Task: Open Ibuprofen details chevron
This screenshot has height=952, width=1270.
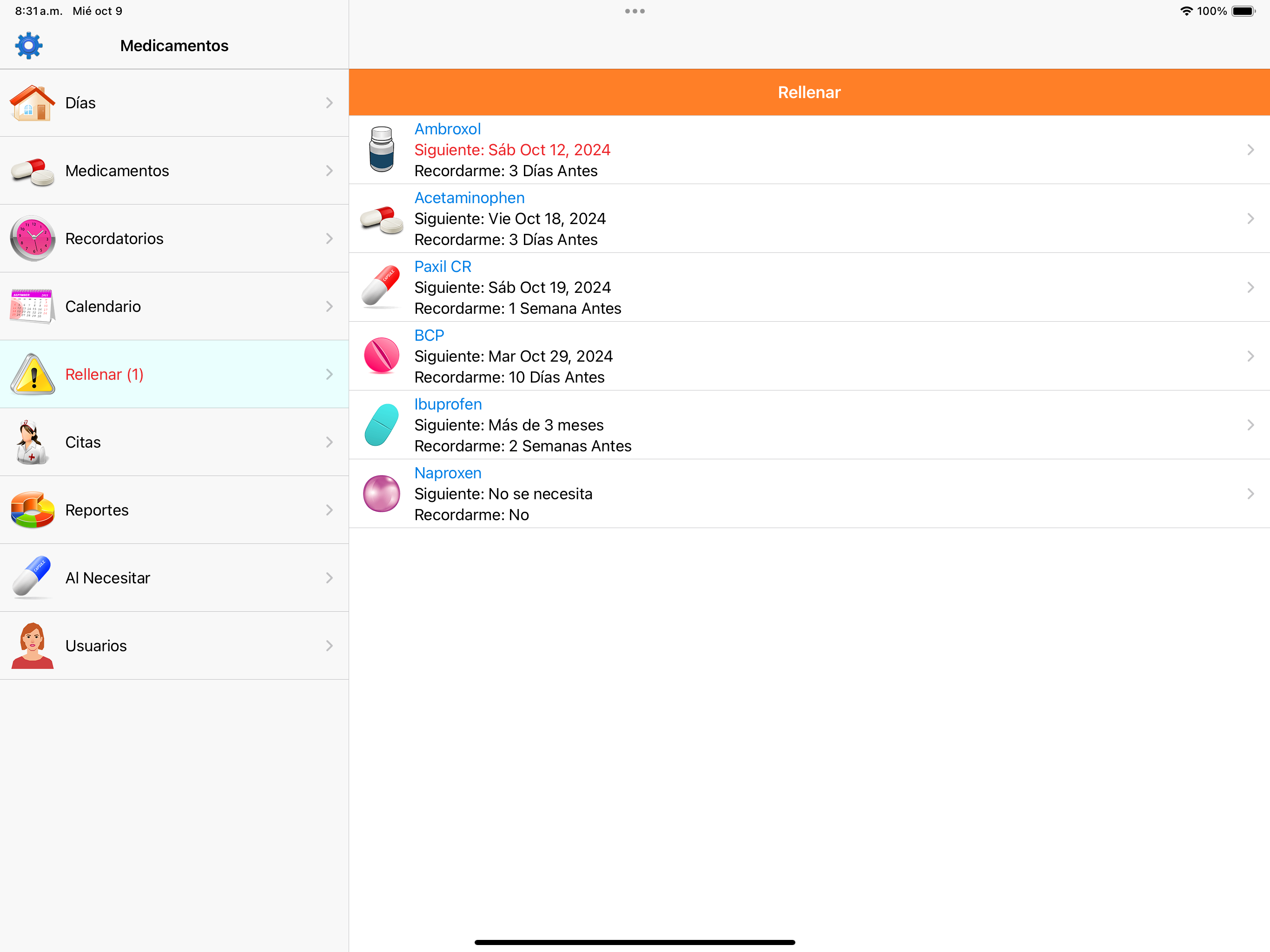Action: 1250,425
